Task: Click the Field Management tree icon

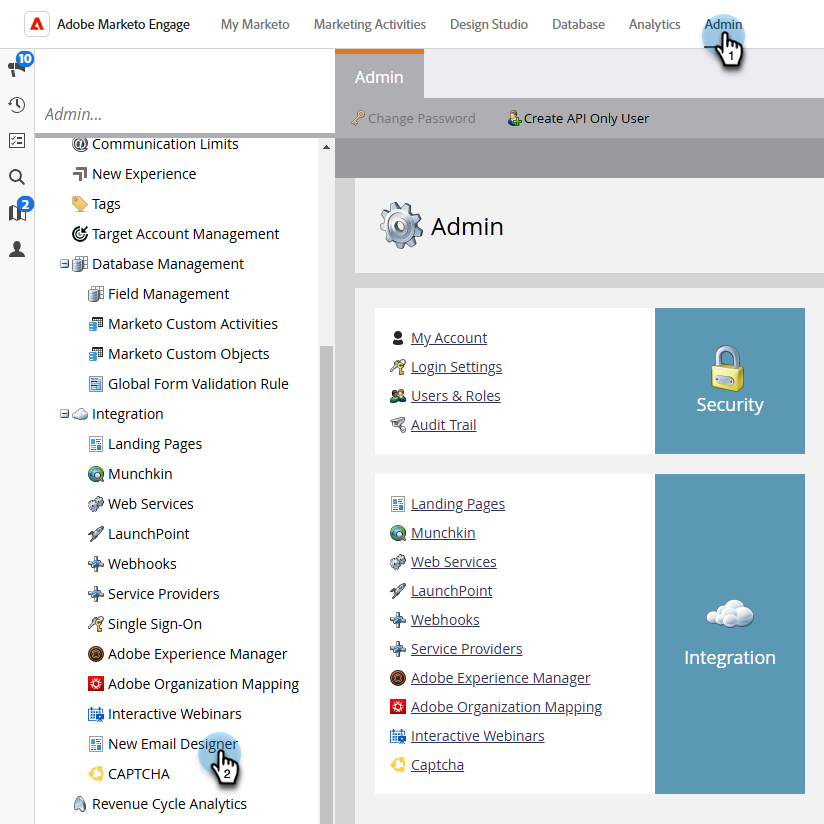Action: tap(96, 294)
